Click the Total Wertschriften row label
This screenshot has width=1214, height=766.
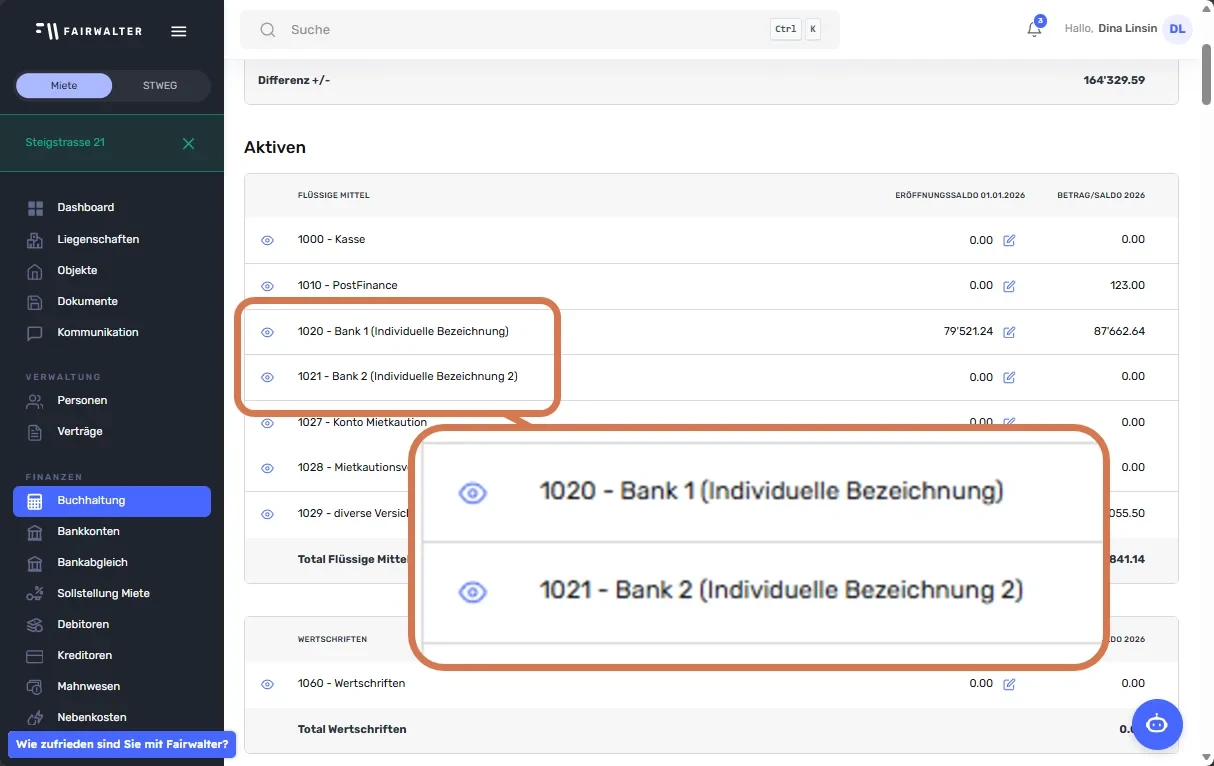point(352,730)
